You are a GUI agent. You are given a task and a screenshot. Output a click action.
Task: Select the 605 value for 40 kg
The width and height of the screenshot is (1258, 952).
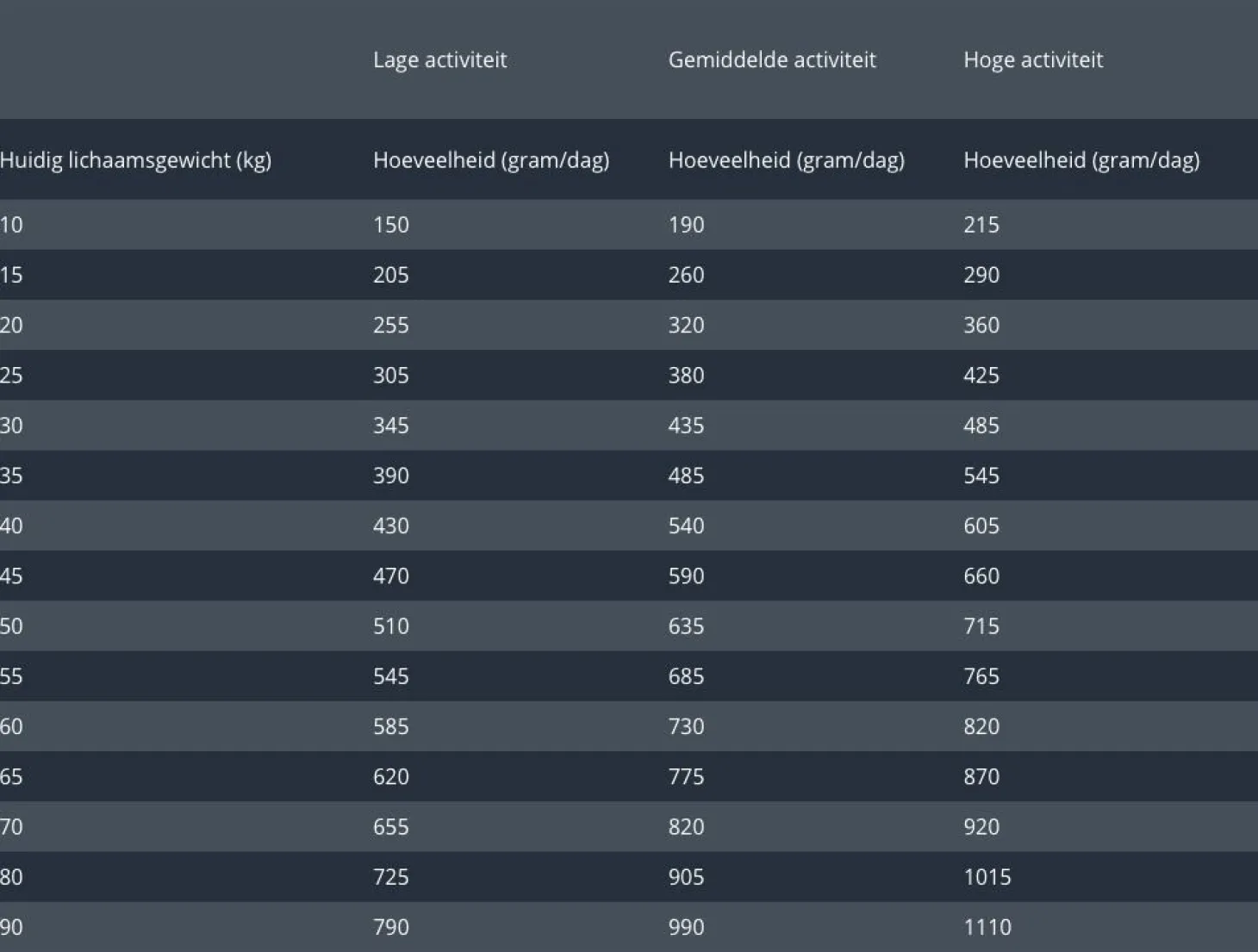point(981,526)
